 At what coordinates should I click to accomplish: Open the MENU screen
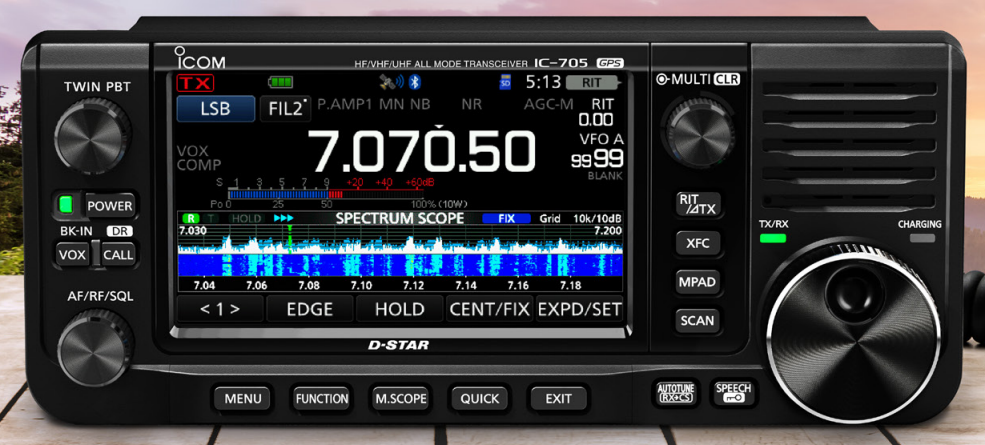coord(243,398)
